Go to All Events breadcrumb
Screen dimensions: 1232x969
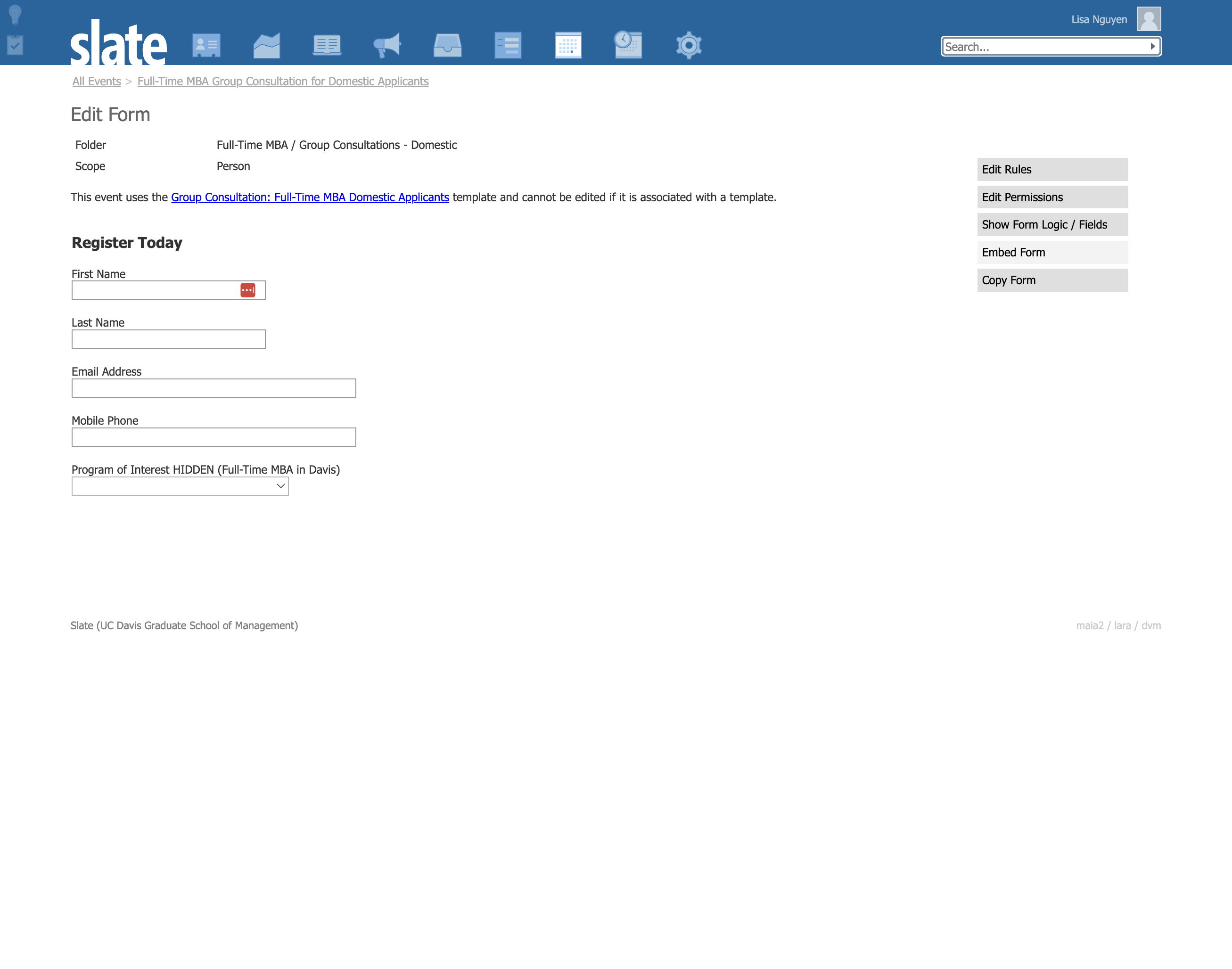point(97,81)
